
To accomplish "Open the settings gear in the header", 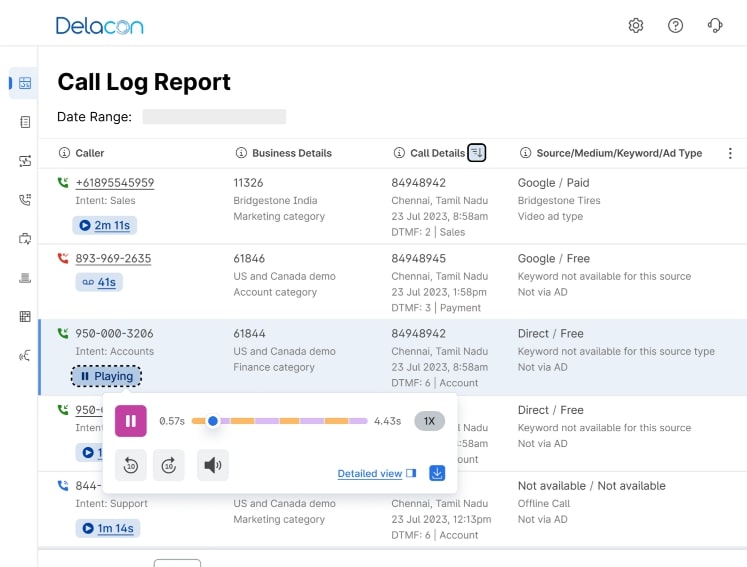I will click(x=636, y=26).
